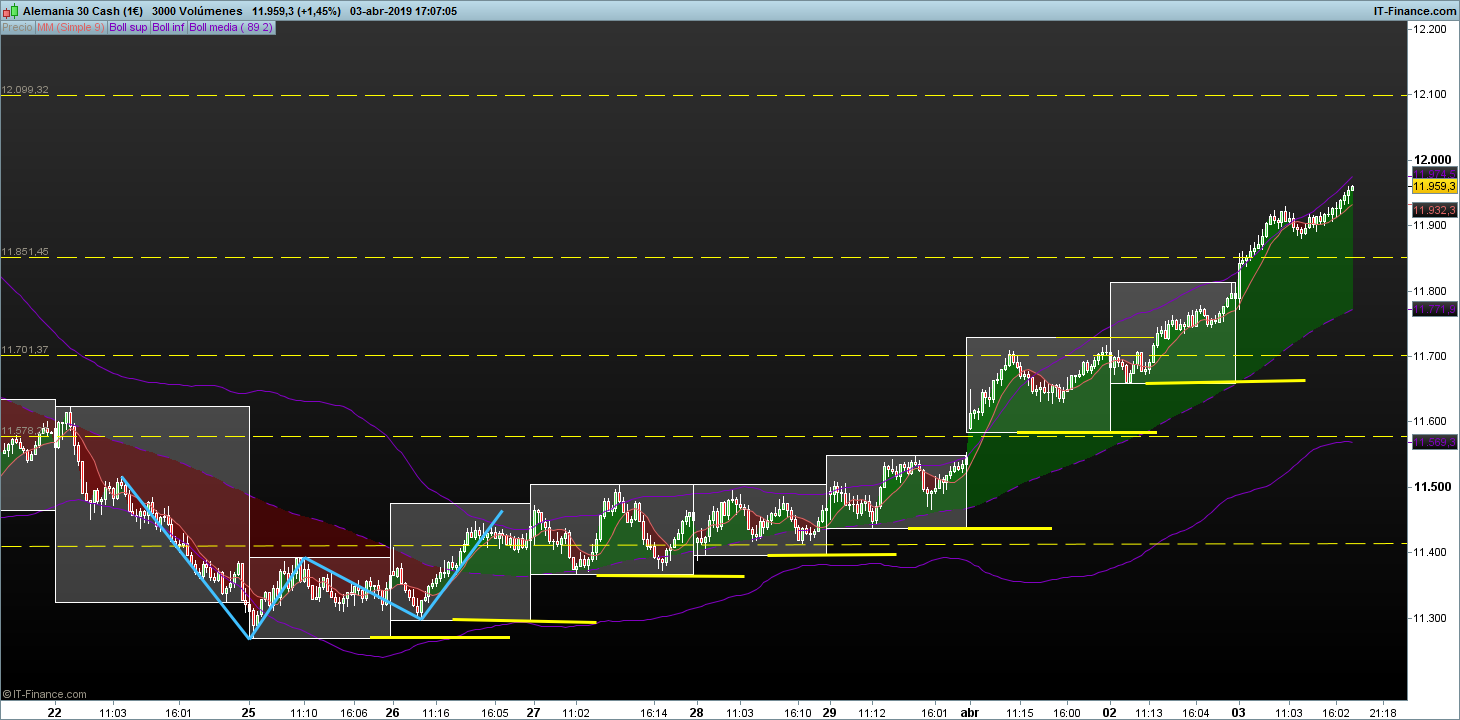Click the 11.578,3 yellow level label

pos(22,431)
